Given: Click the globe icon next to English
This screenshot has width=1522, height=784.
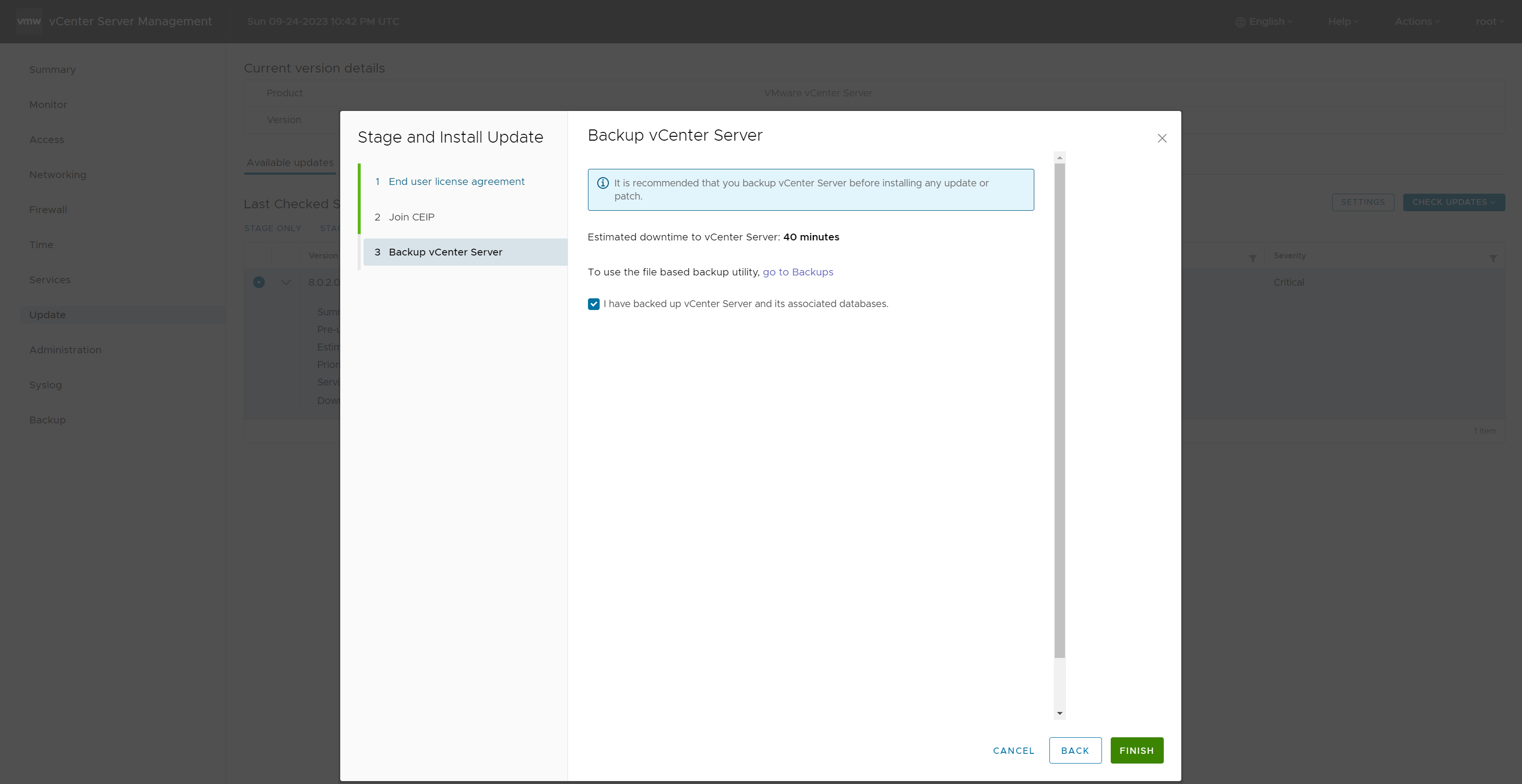Looking at the screenshot, I should point(1240,22).
